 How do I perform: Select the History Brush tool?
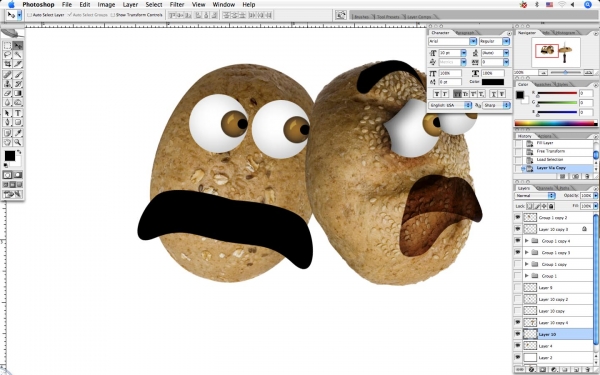18,84
